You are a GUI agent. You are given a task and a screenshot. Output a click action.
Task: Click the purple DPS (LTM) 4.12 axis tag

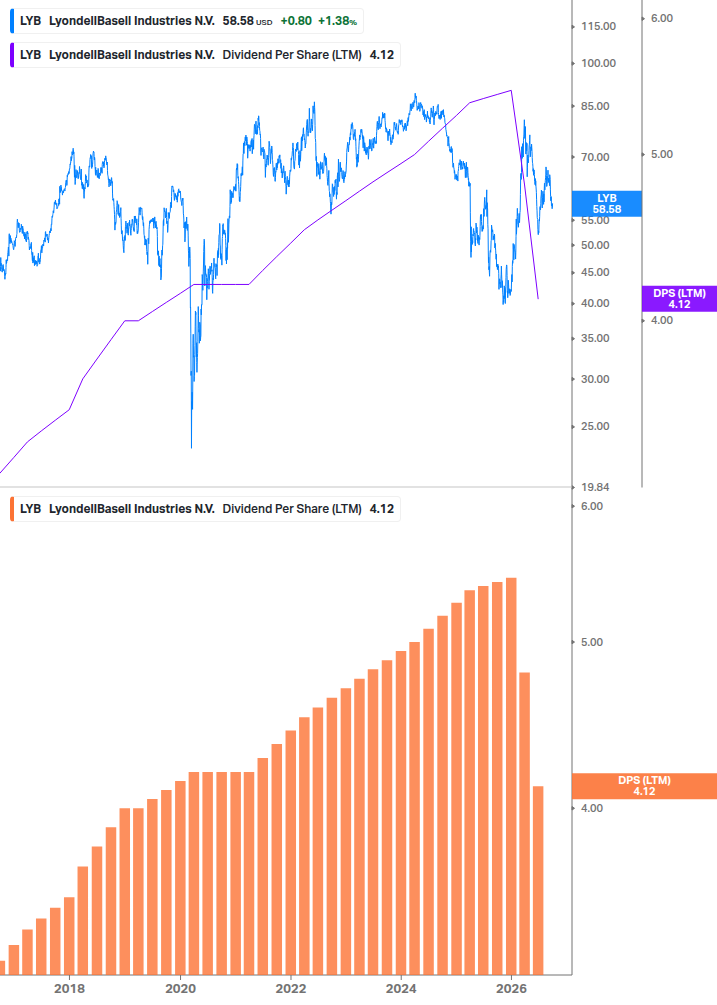(679, 299)
